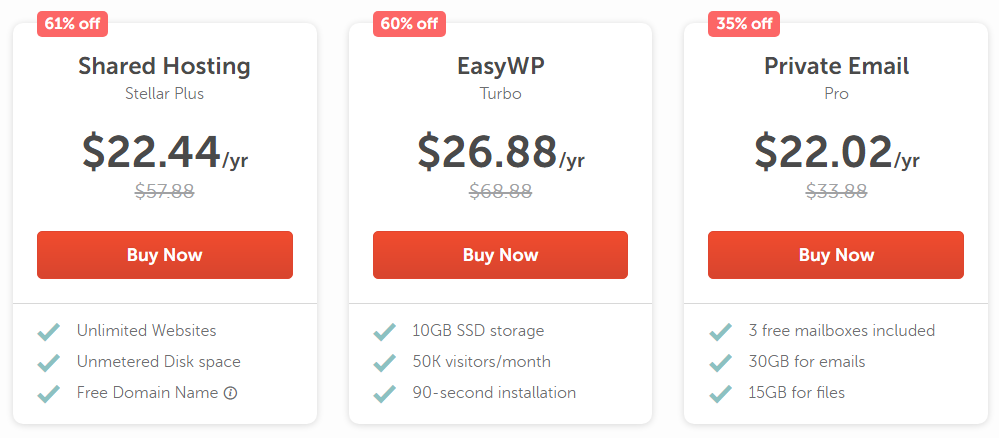
Task: Click the $22.44/yr Shared Hosting price
Action: 165,152
